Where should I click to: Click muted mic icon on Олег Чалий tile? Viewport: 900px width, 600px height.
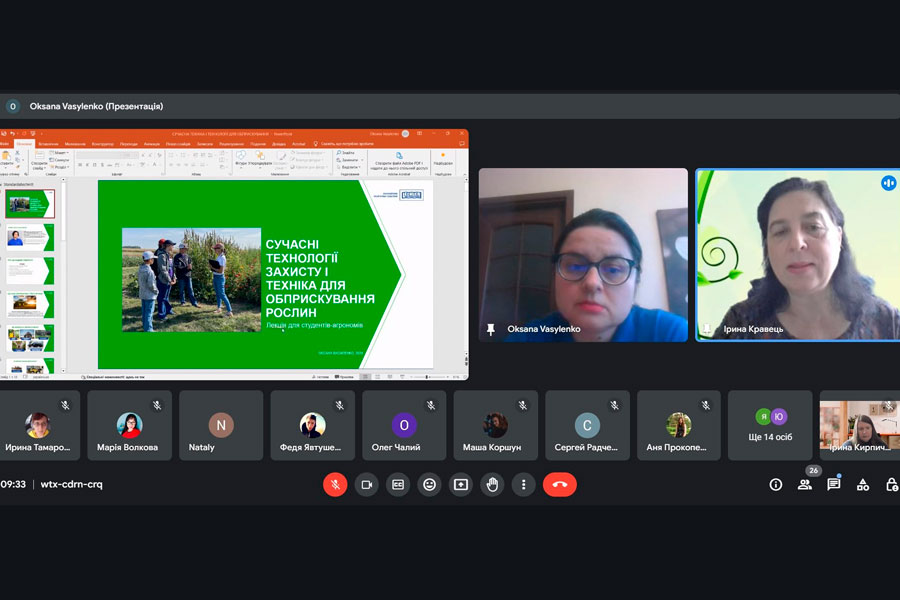pos(431,405)
